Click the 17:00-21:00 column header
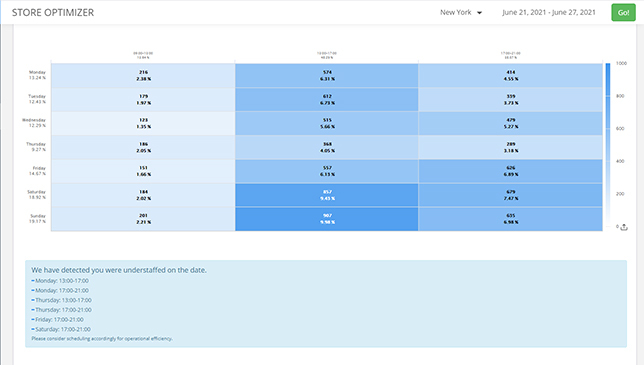The height and width of the screenshot is (365, 644). click(x=511, y=55)
